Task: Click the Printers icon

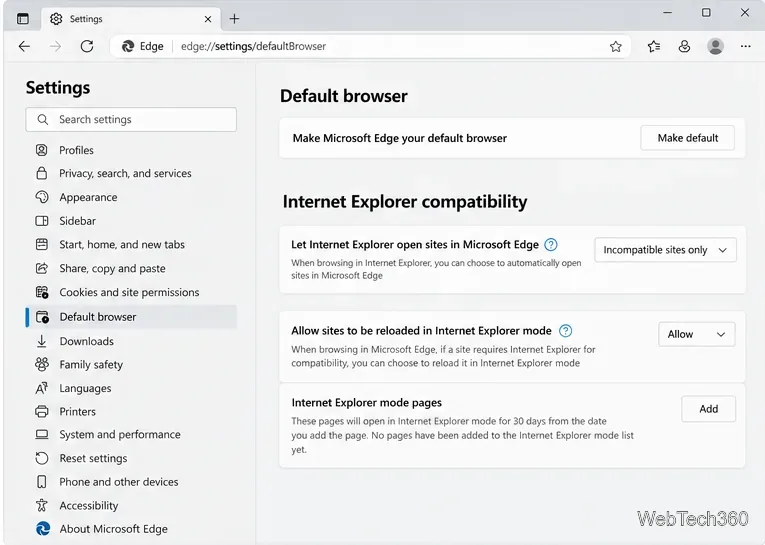Action: [x=41, y=411]
